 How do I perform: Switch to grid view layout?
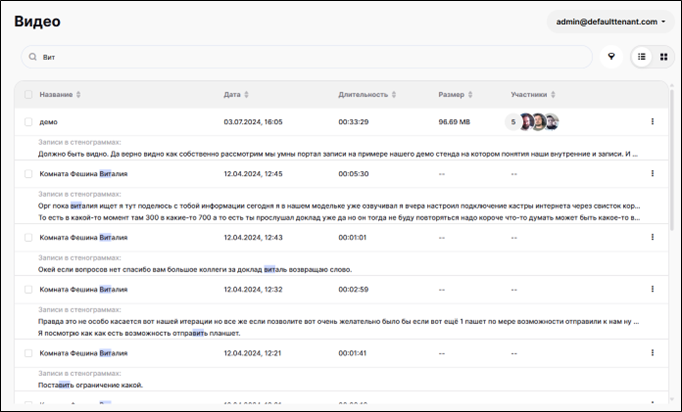click(x=663, y=57)
